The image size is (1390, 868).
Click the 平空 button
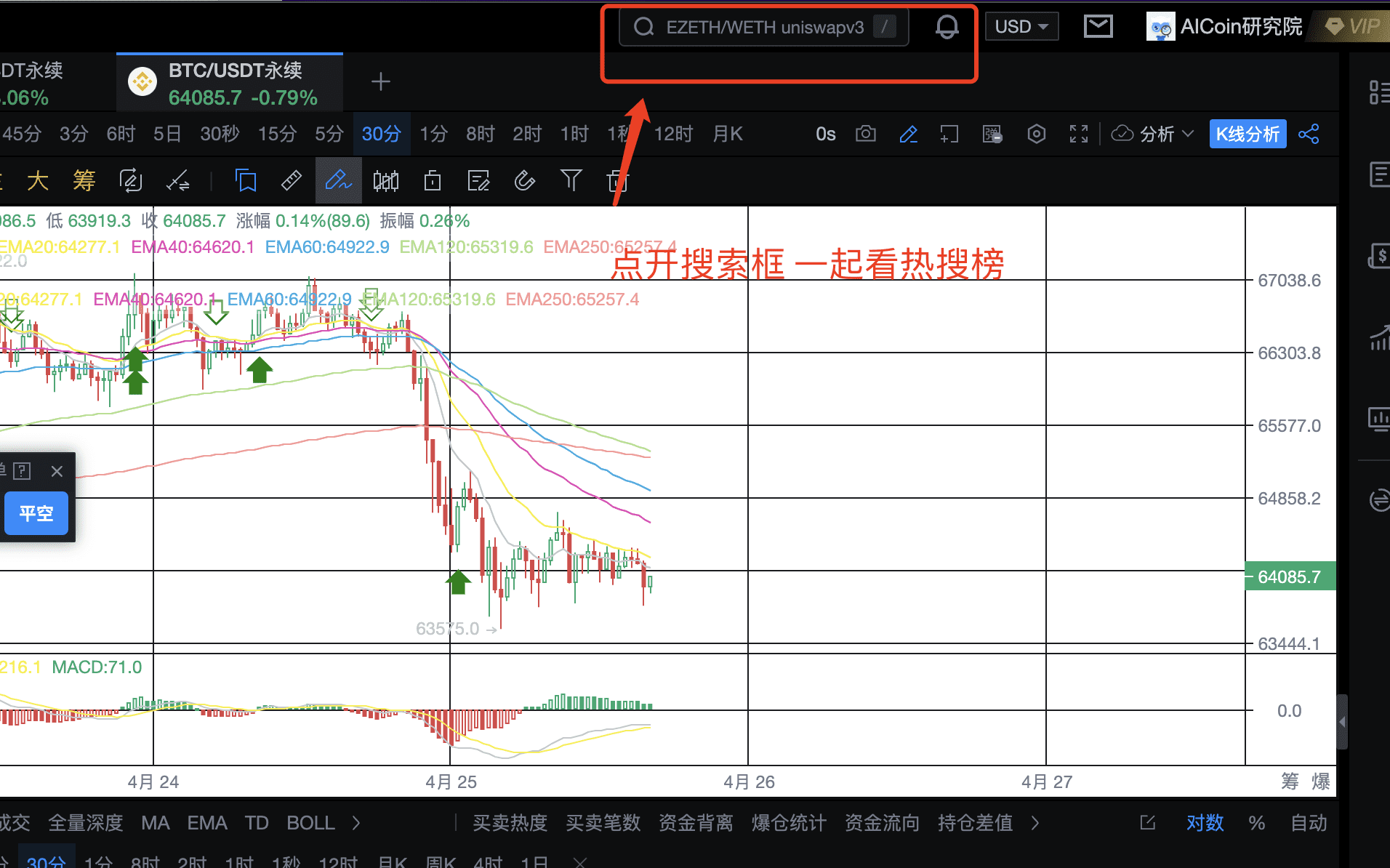36,513
